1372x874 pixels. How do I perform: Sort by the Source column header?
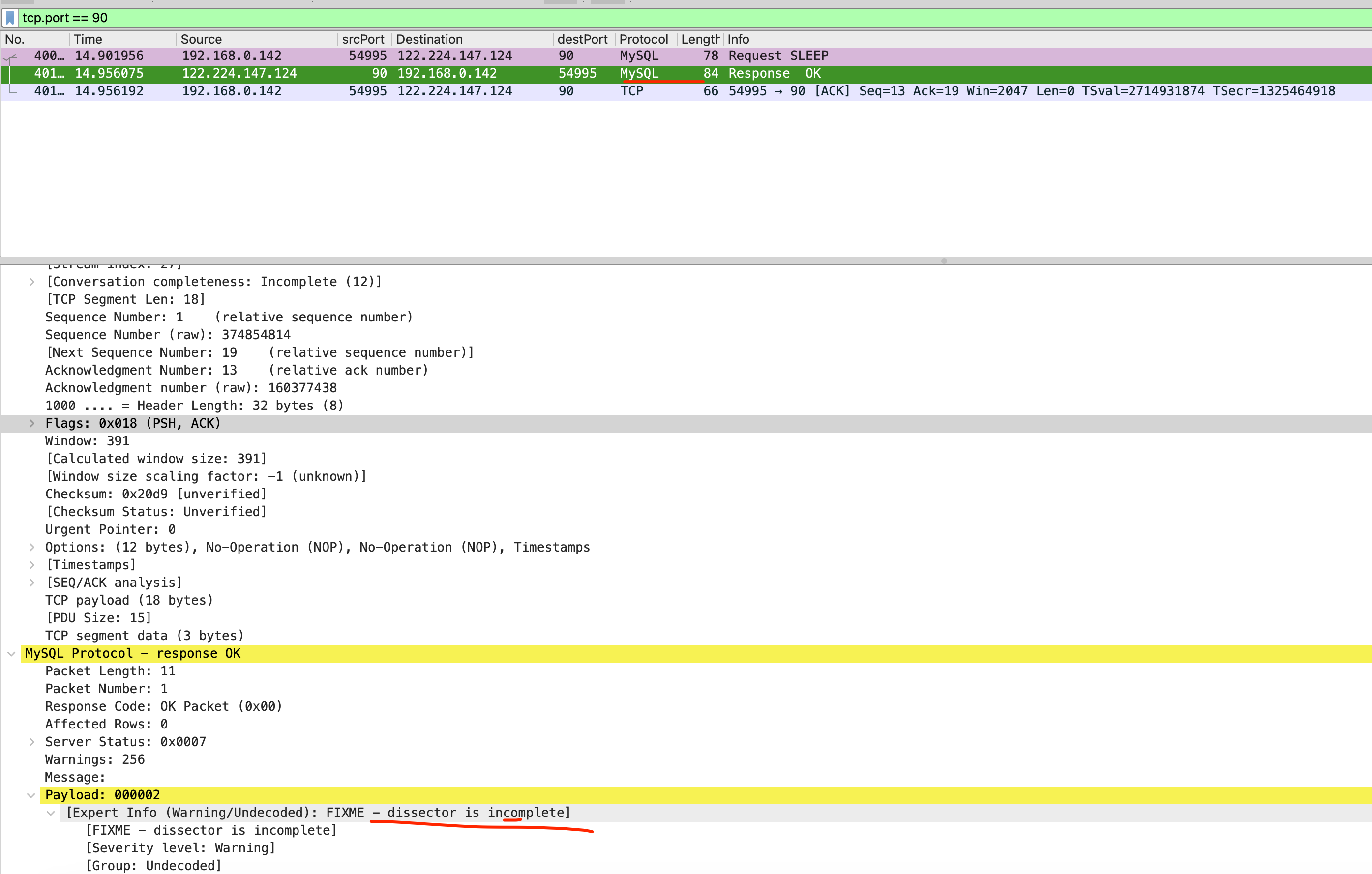pos(256,39)
